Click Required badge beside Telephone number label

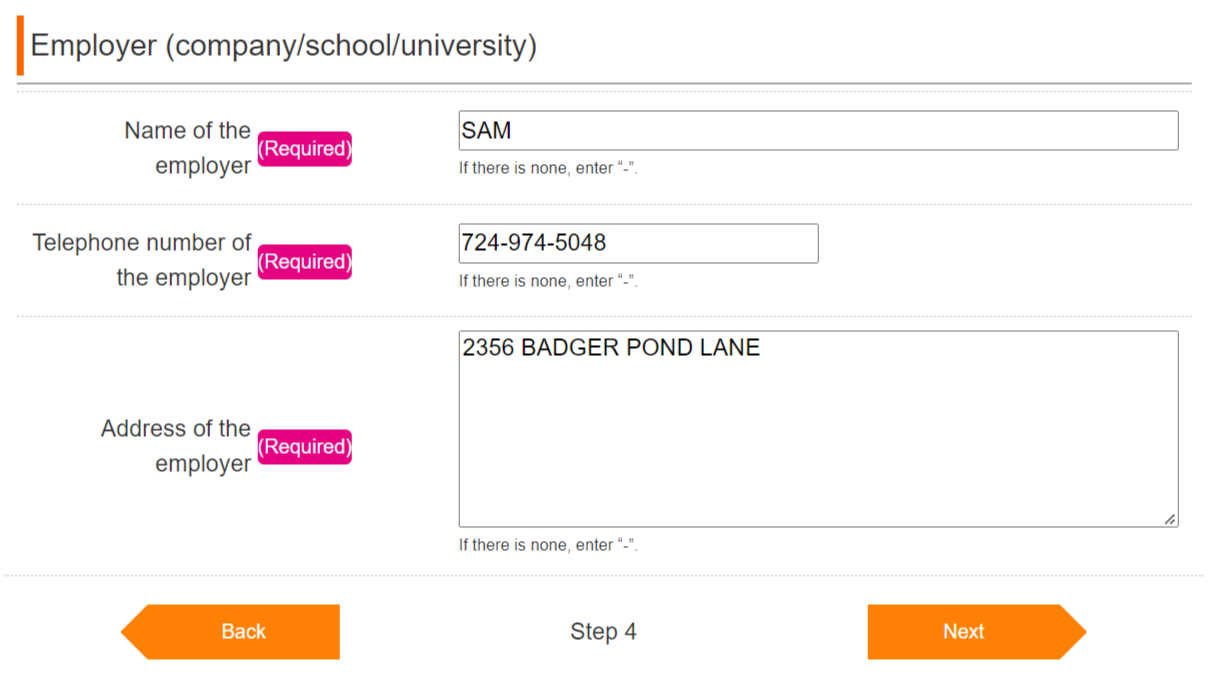(x=305, y=262)
